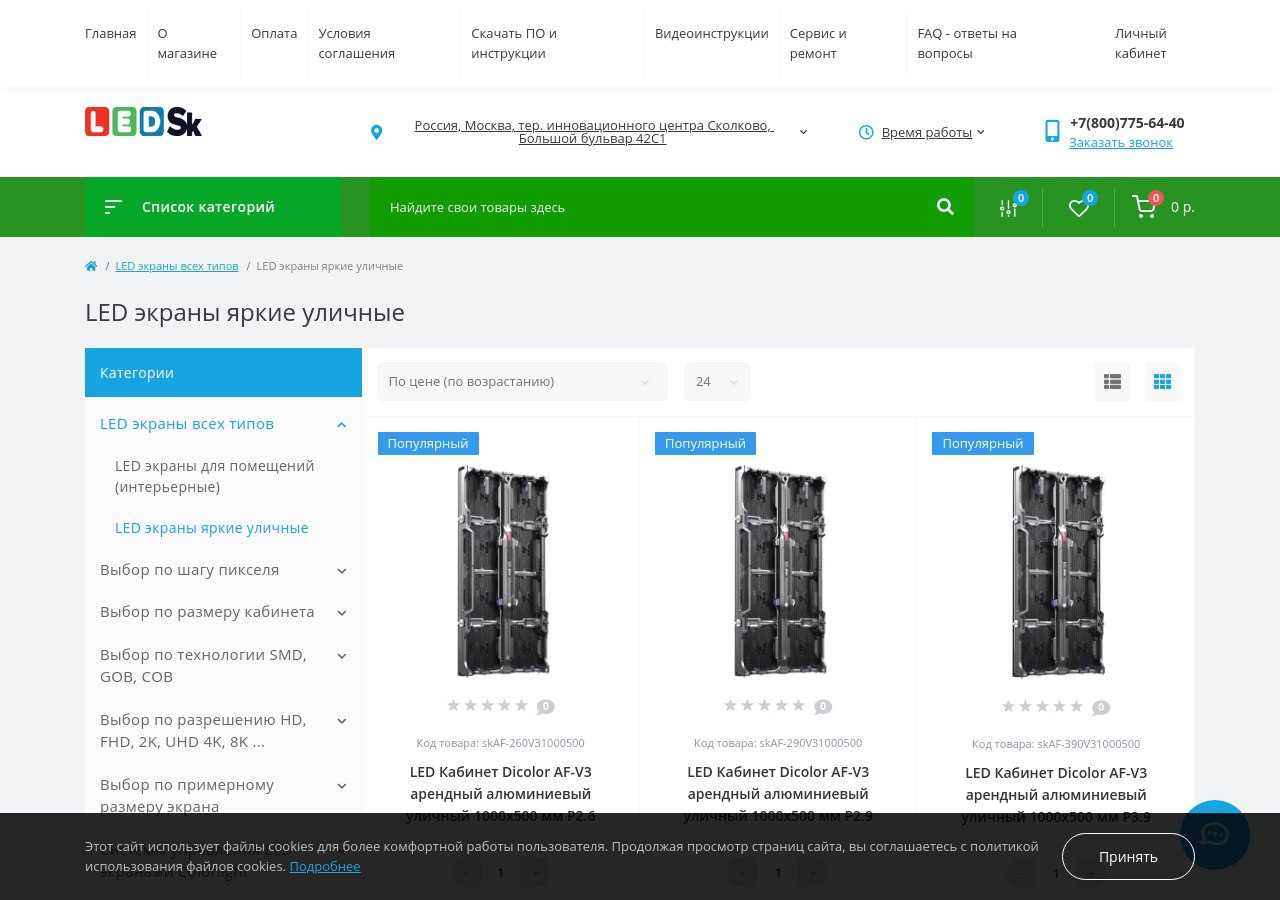The width and height of the screenshot is (1280, 900).
Task: Expand Выбор по размеру кабинета
Action: pyautogui.click(x=341, y=613)
